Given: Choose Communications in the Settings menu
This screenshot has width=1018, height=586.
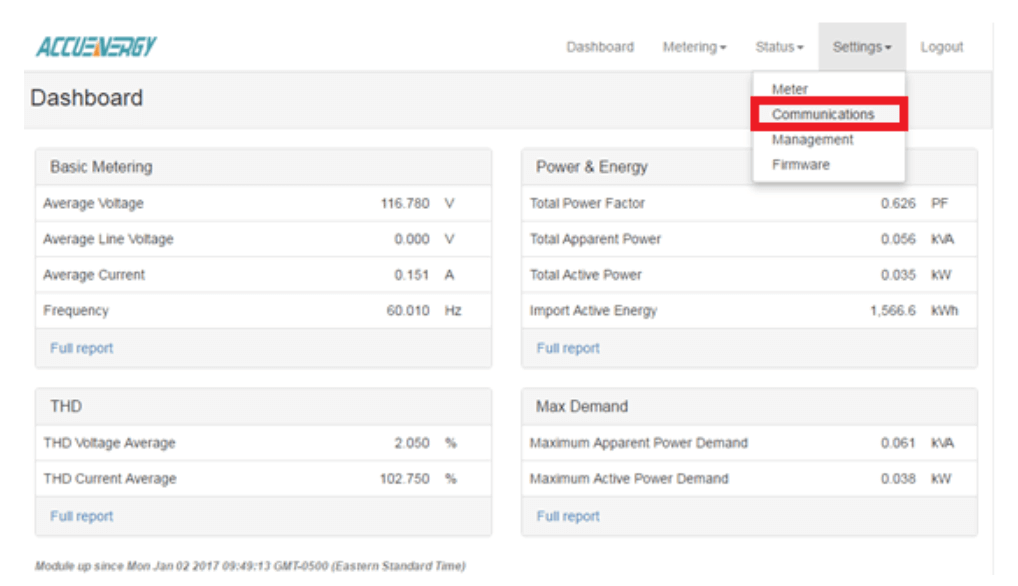Looking at the screenshot, I should [823, 114].
